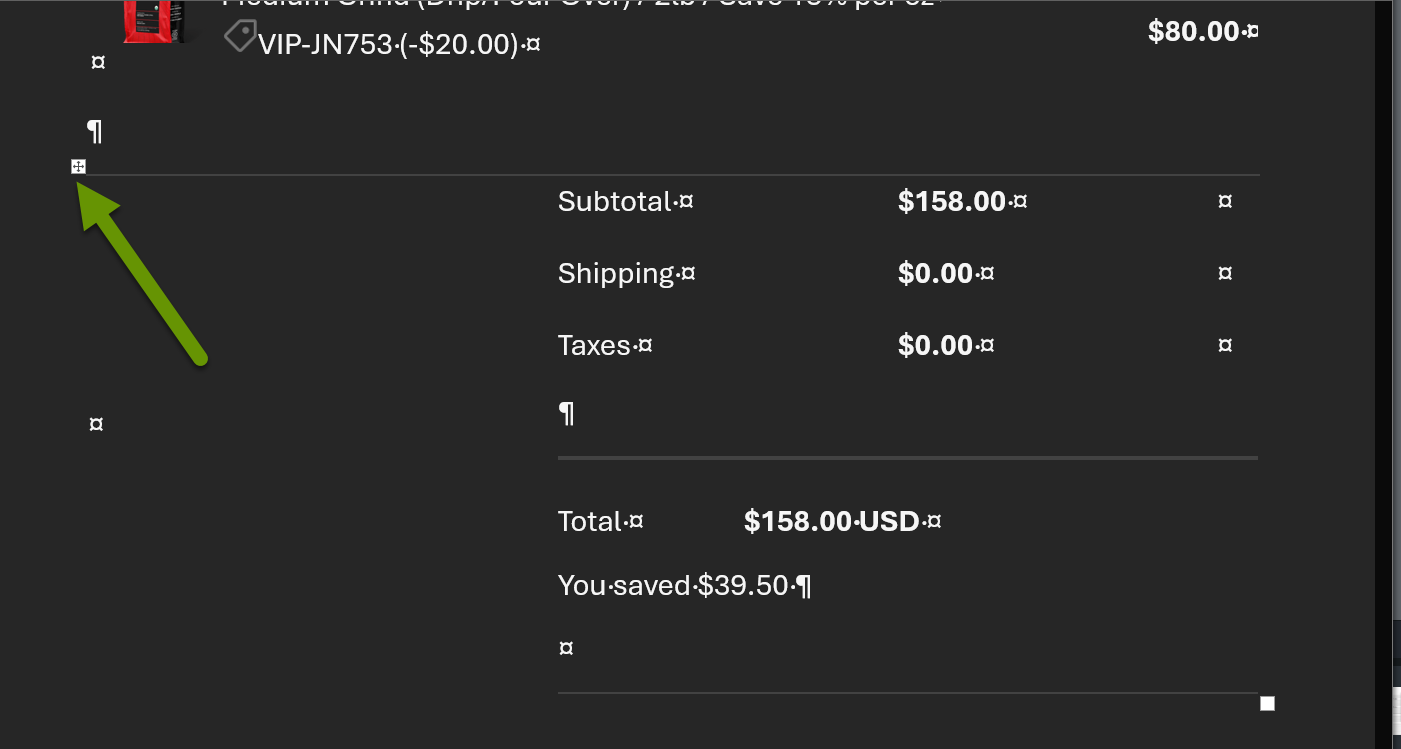Click the Taxes label
1401x749 pixels.
coord(594,346)
